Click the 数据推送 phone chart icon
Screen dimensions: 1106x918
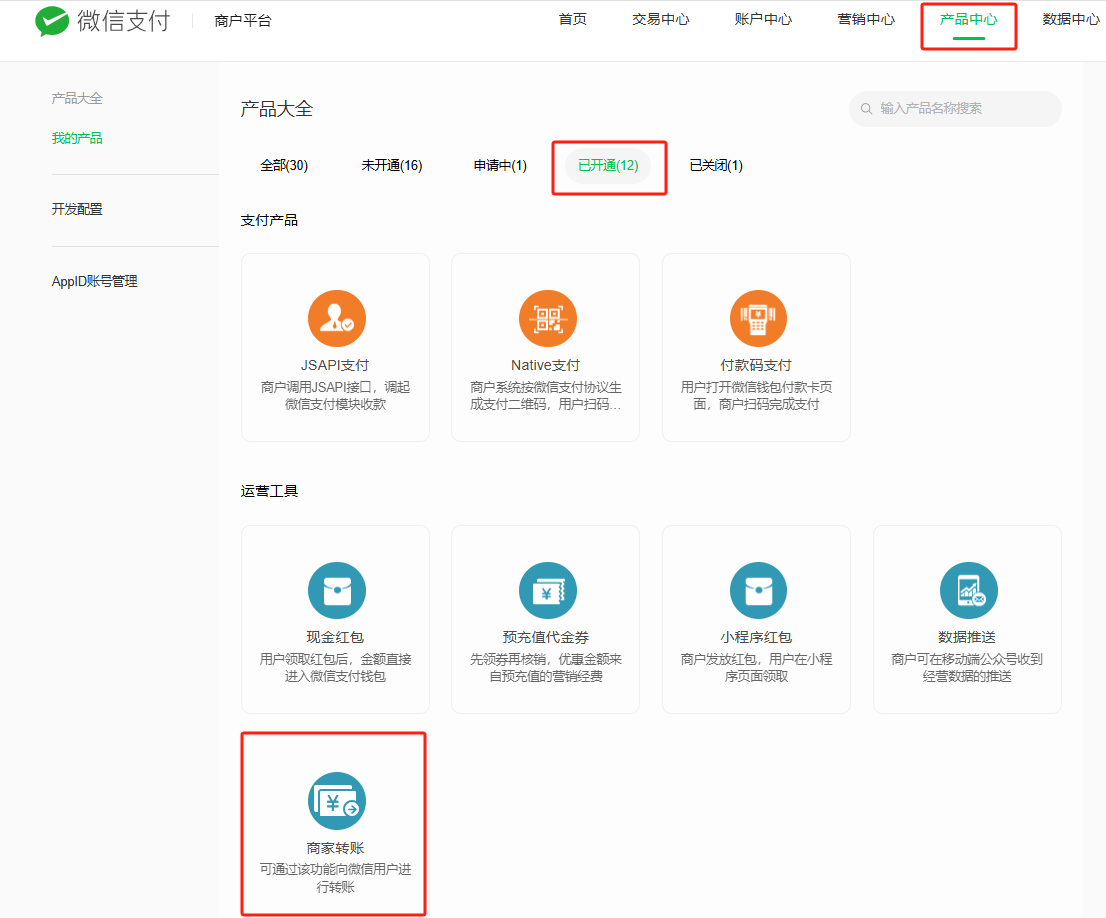pyautogui.click(x=968, y=591)
